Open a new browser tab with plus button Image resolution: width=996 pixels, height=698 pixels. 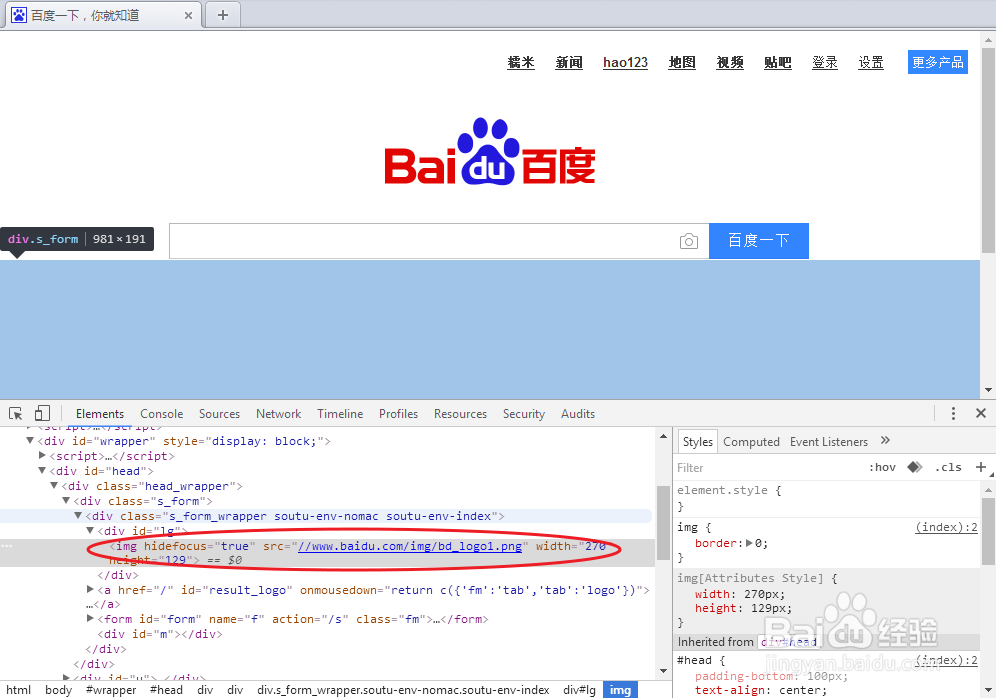click(222, 15)
